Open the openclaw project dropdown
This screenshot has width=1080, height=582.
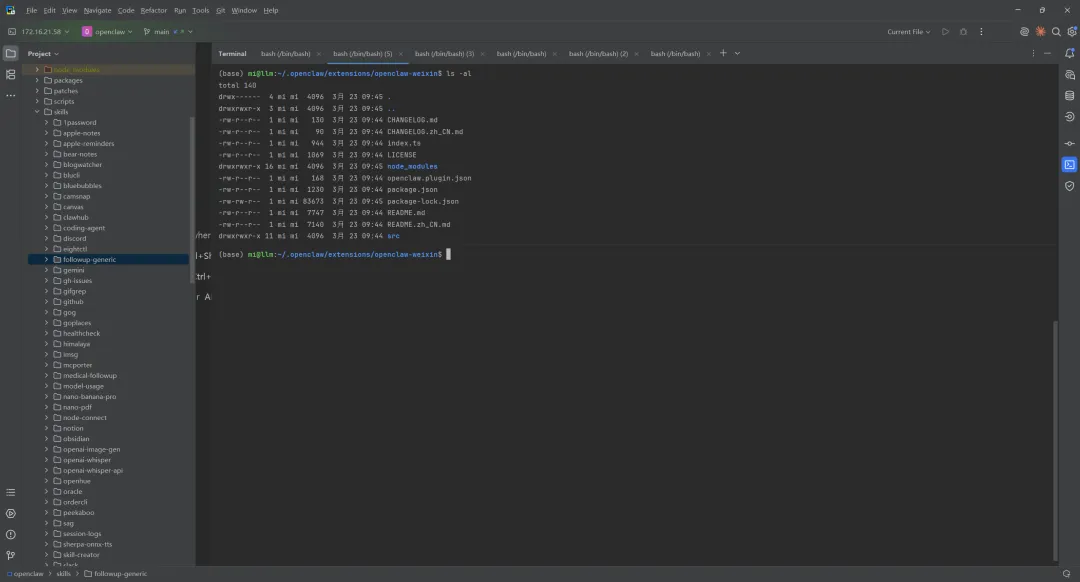tap(107, 32)
